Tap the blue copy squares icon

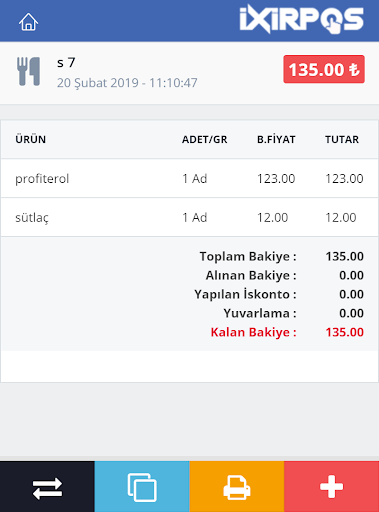(x=142, y=487)
